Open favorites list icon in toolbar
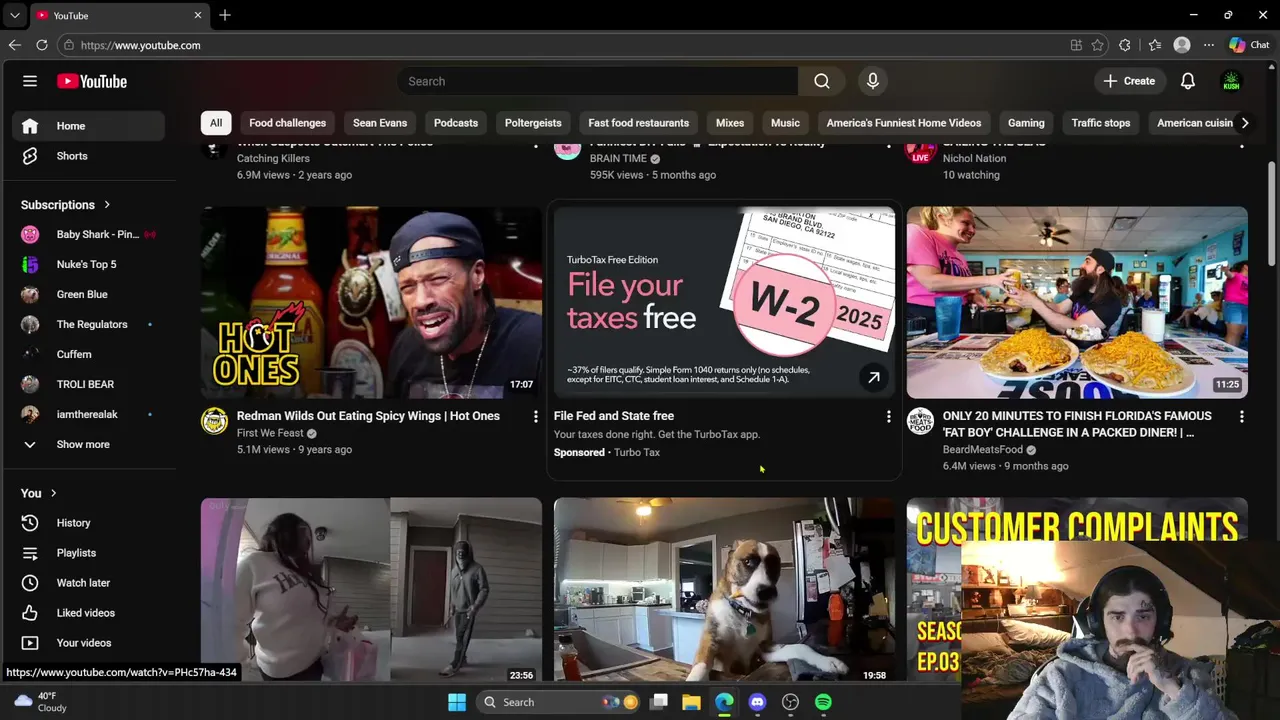1280x720 pixels. pyautogui.click(x=1155, y=45)
